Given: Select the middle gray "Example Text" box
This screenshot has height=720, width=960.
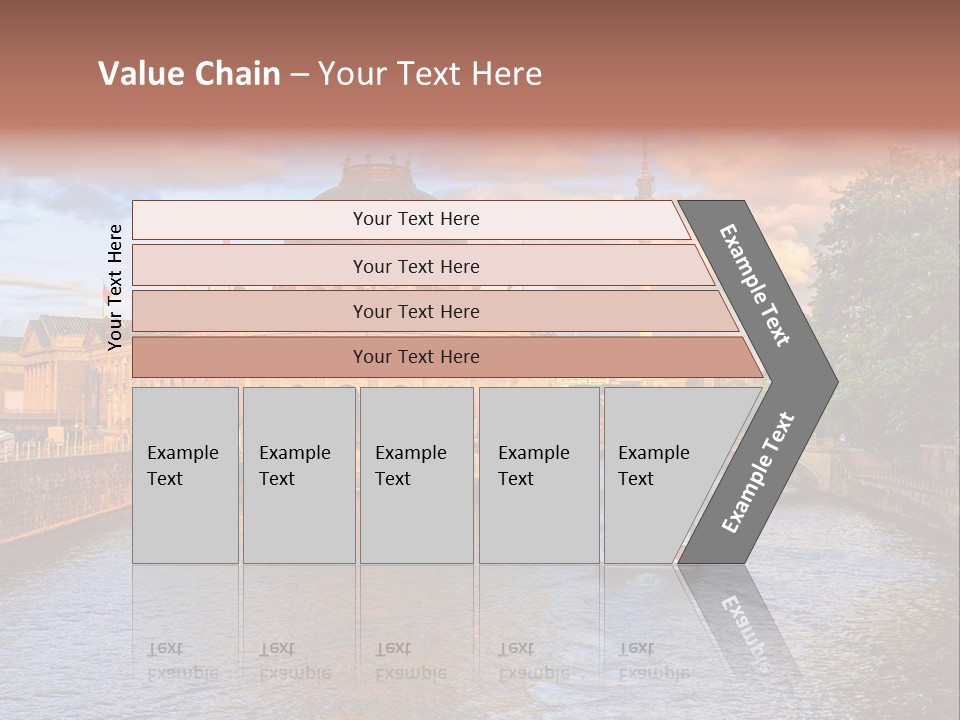Looking at the screenshot, I should click(416, 475).
